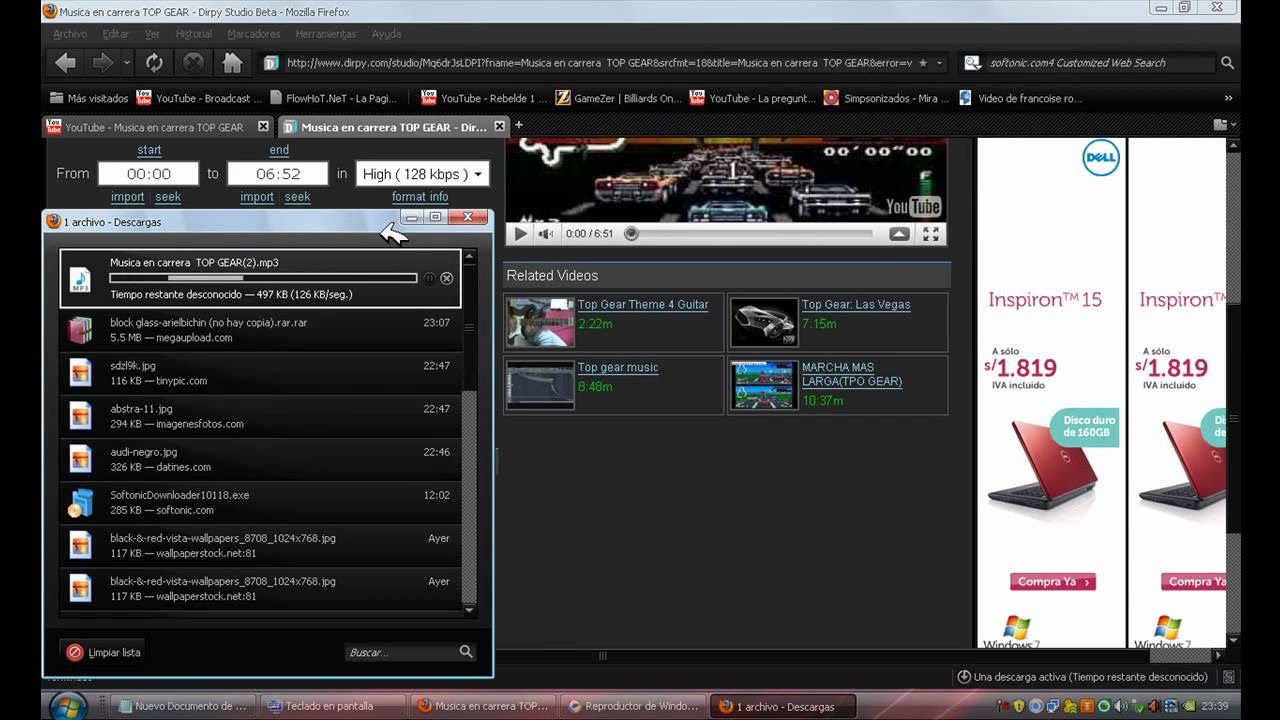
Task: Click the start time field 00:00
Action: tap(148, 174)
